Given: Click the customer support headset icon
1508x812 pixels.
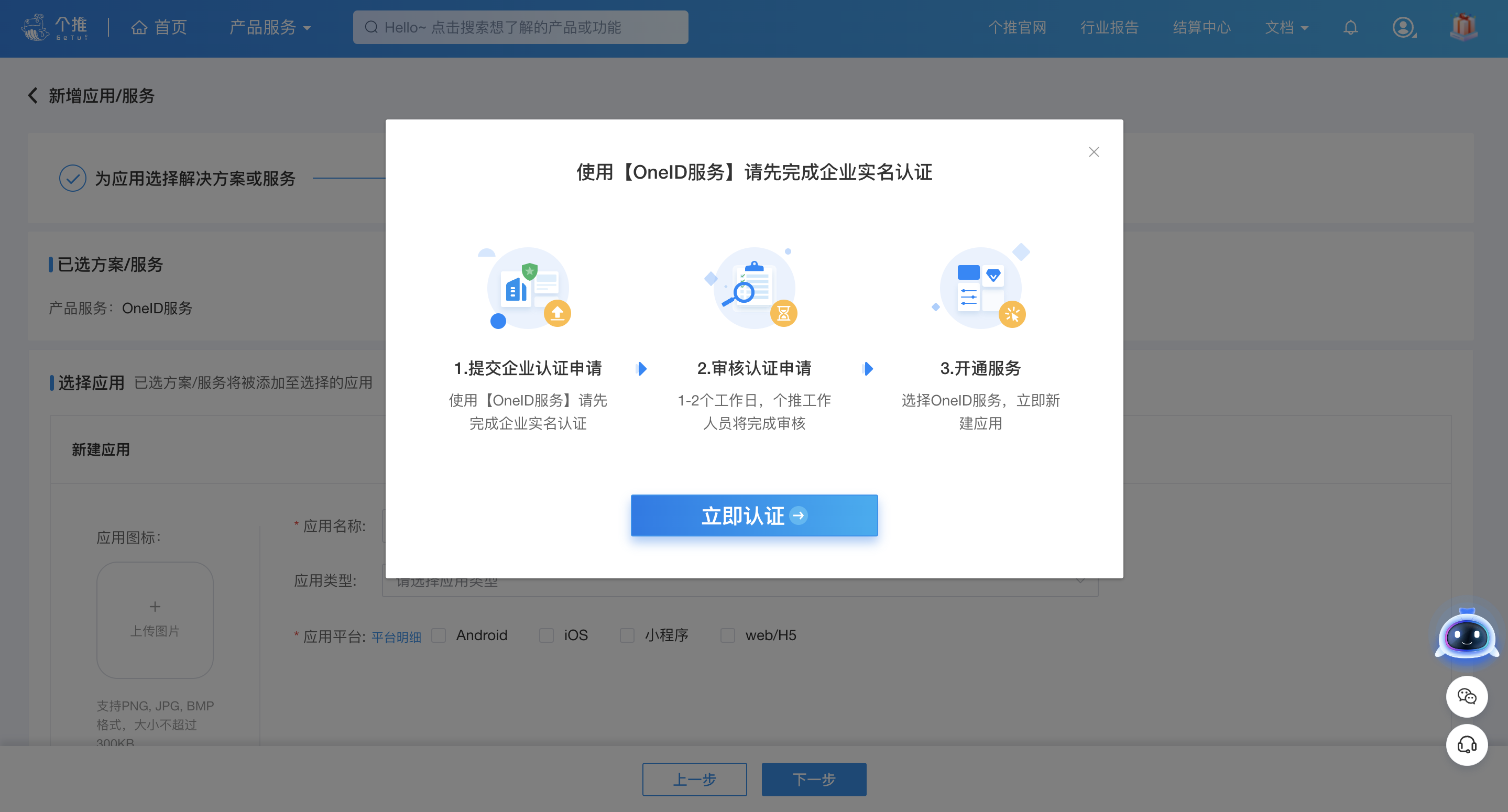Looking at the screenshot, I should click(1468, 745).
